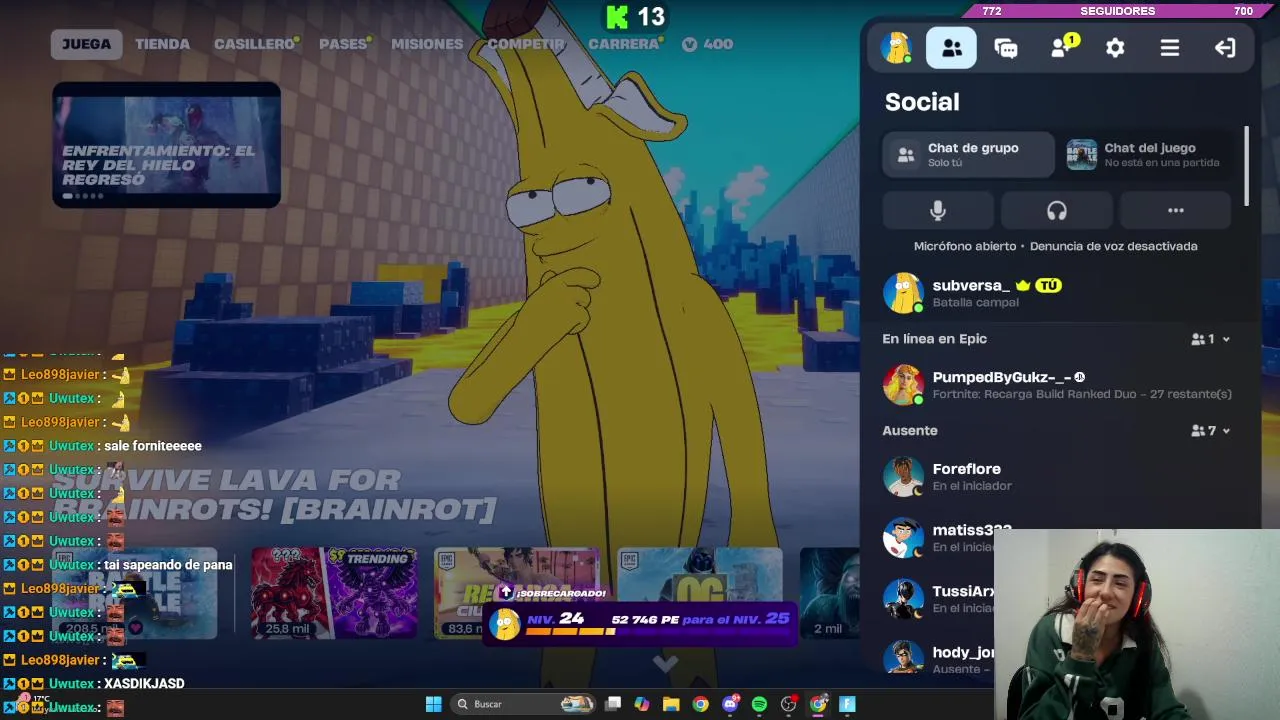Go to the PASES tab
This screenshot has width=1280, height=720.
pyautogui.click(x=343, y=44)
